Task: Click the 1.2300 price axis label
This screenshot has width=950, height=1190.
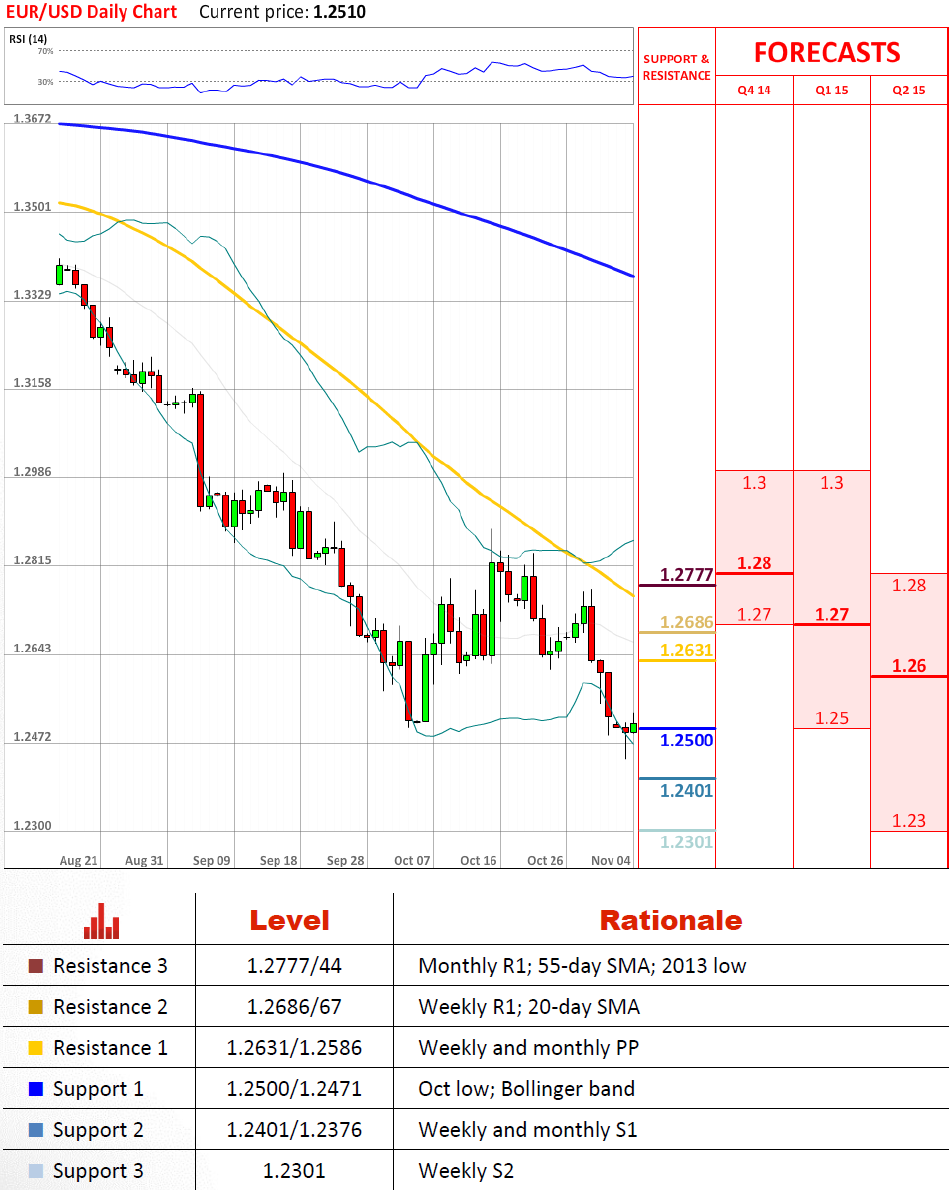Action: point(33,826)
